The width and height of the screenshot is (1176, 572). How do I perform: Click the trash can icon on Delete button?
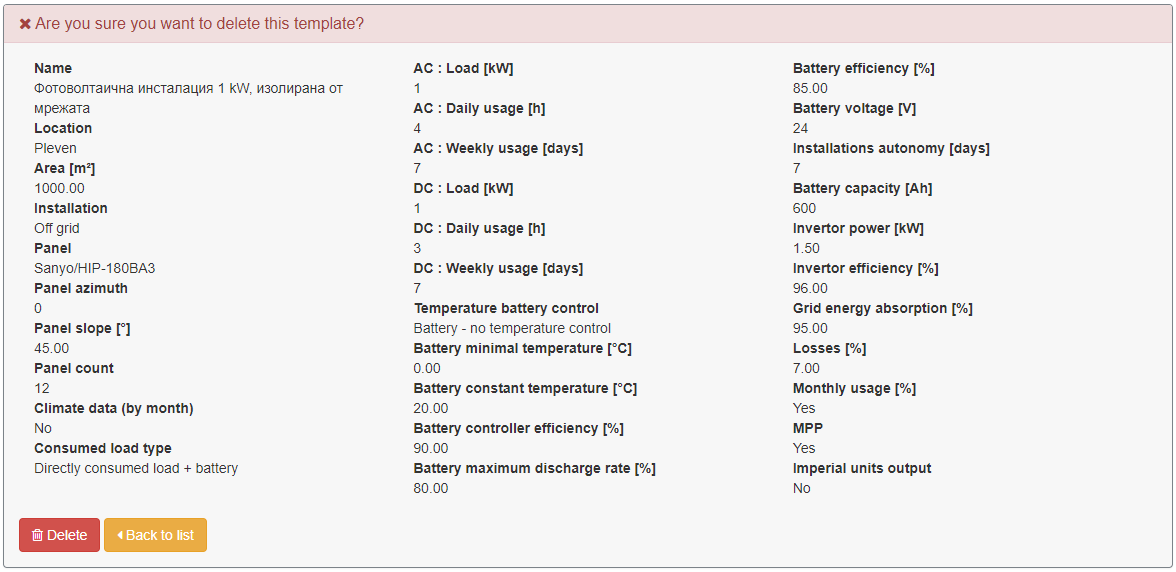click(37, 535)
